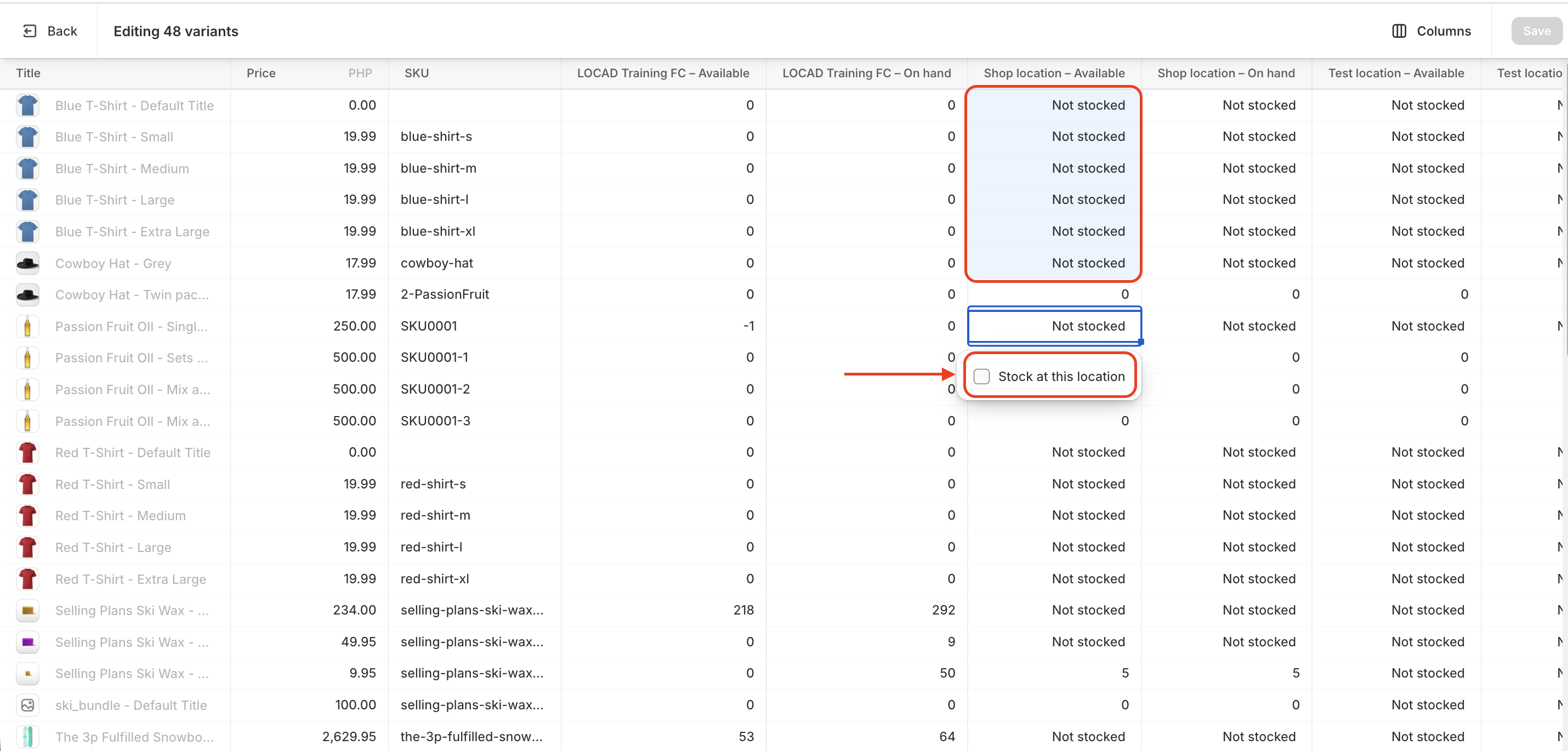
Task: Click the Cowboy Hat Grey product icon
Action: [x=27, y=264]
